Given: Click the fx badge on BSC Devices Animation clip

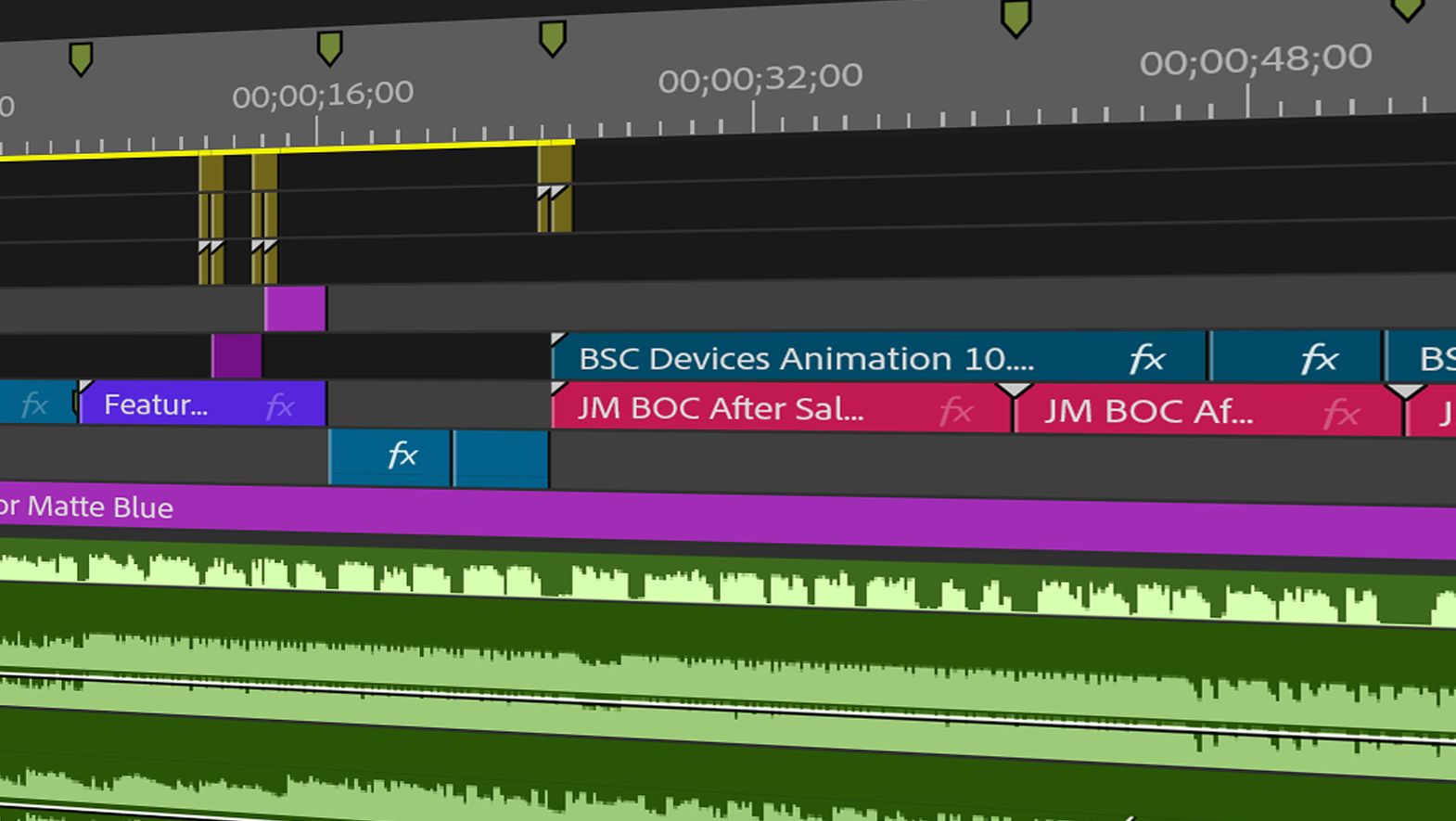Looking at the screenshot, I should click(1147, 359).
